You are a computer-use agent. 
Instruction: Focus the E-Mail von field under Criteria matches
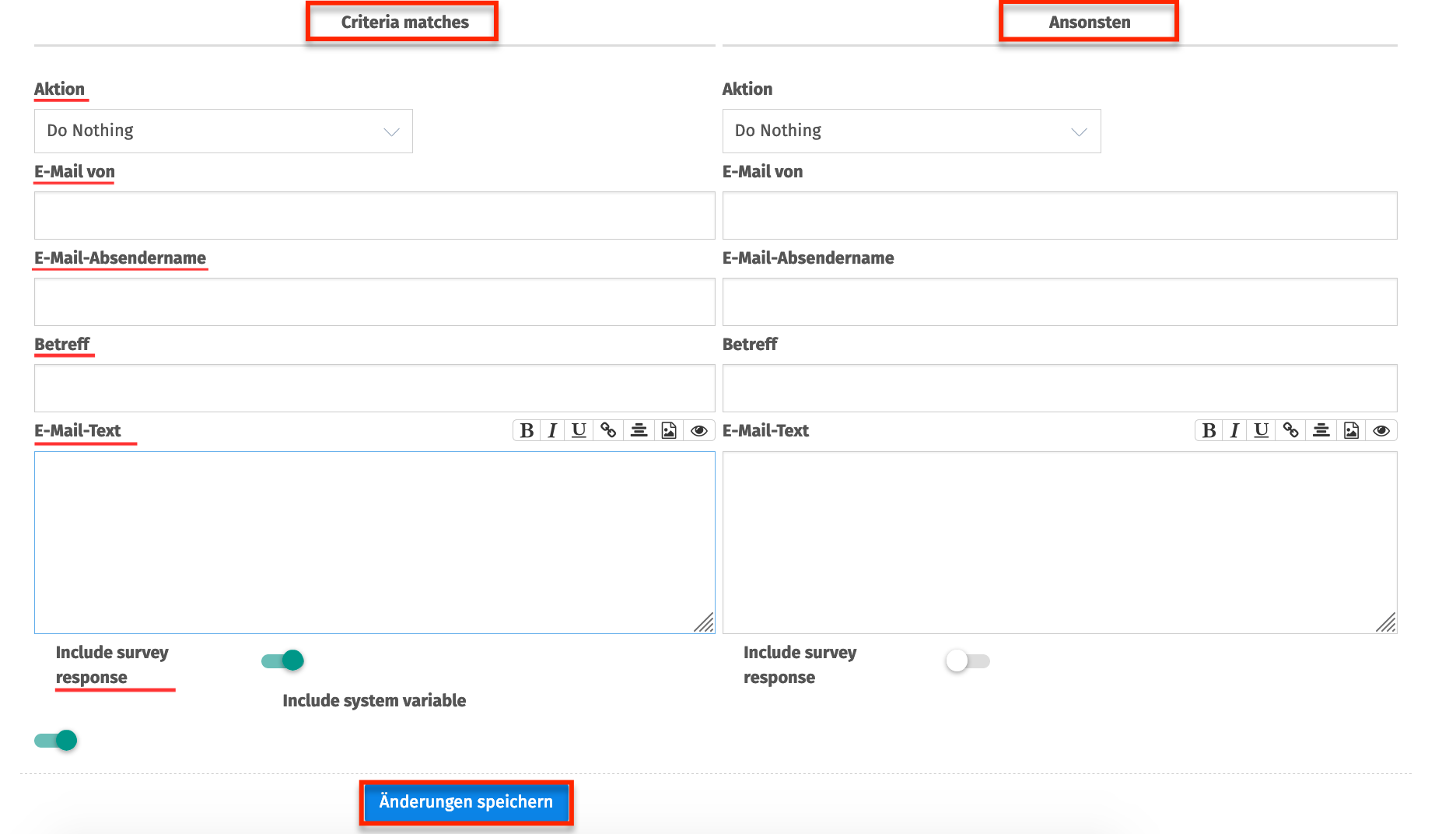pyautogui.click(x=374, y=216)
